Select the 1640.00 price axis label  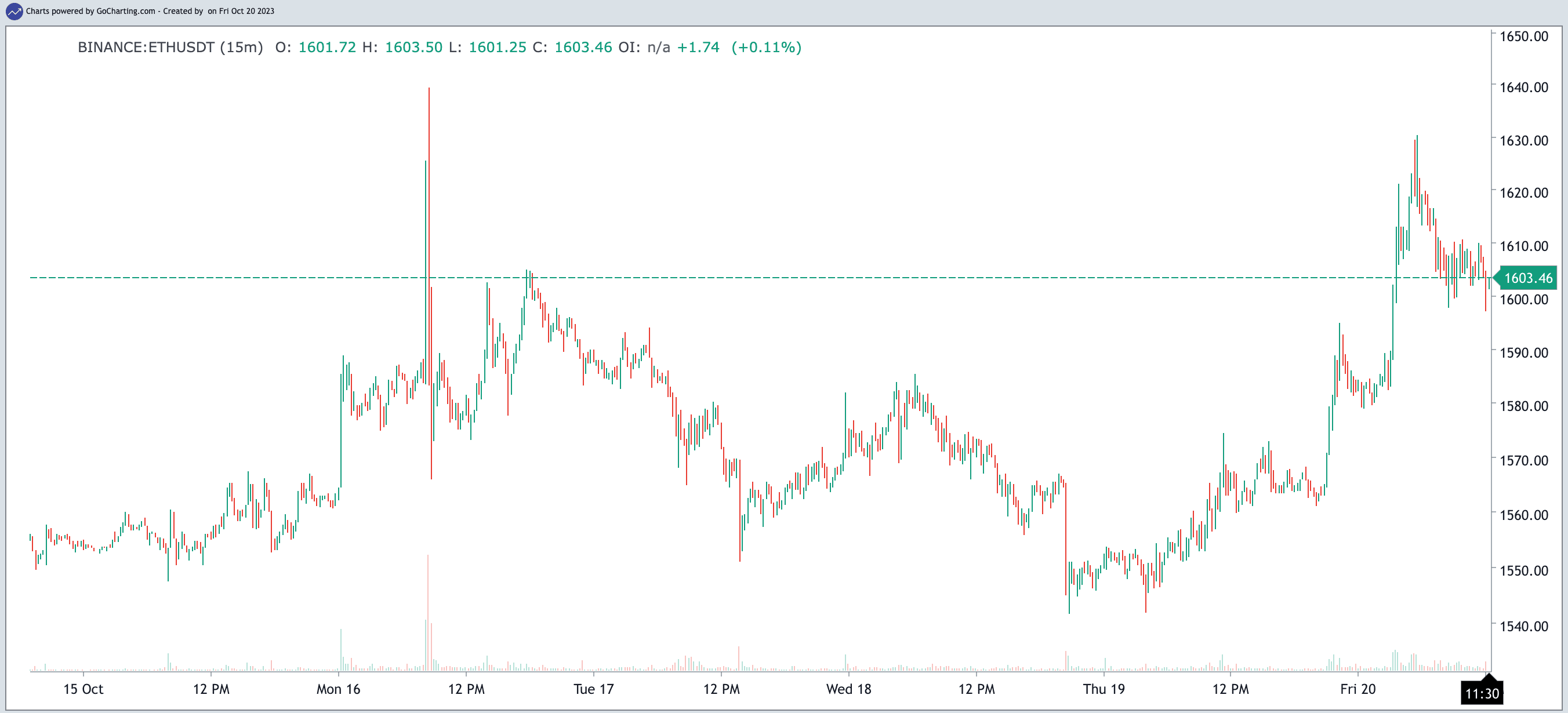[1523, 88]
